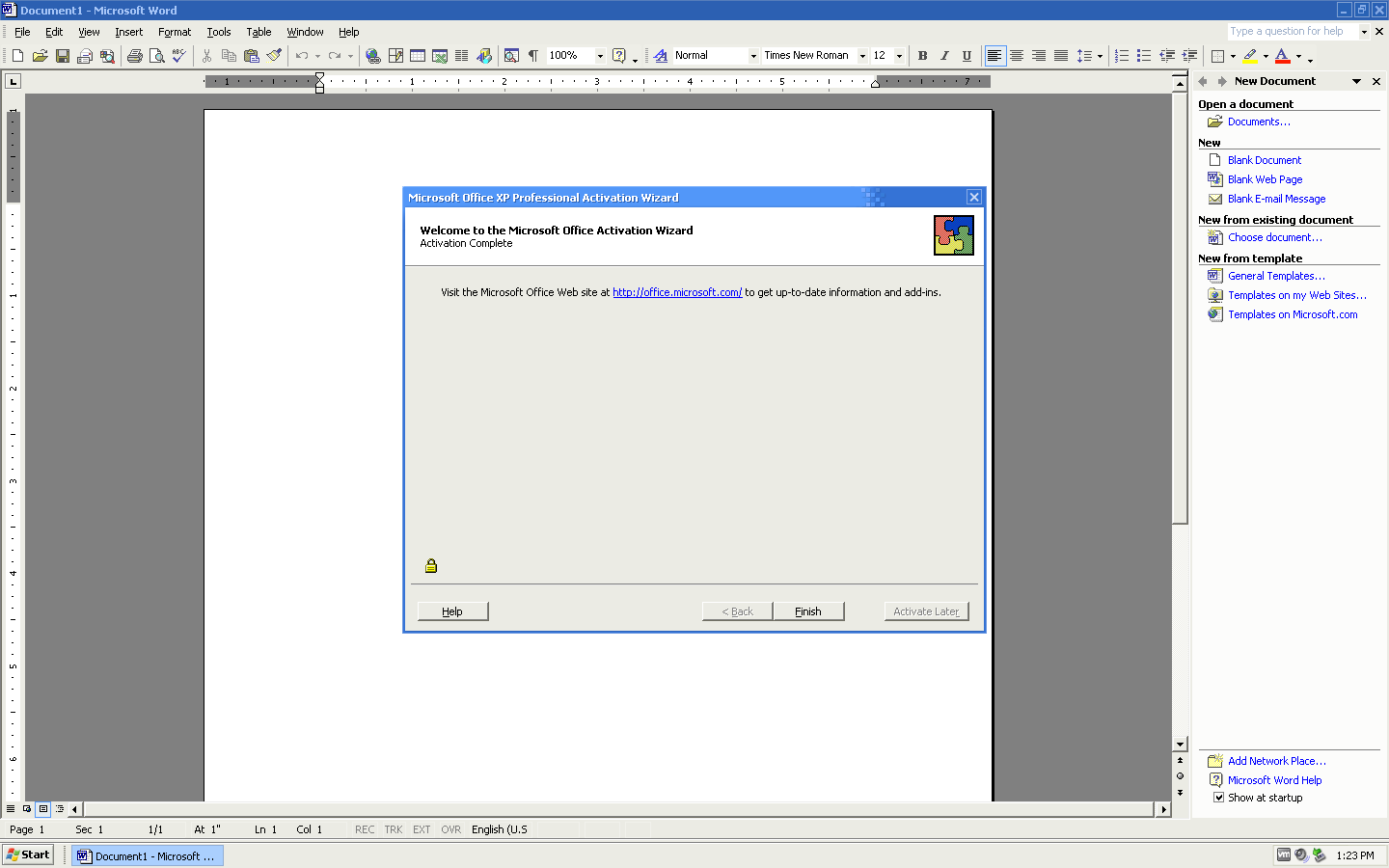Viewport: 1389px width, 868px height.
Task: Switch to Outline view in status bar area
Action: (x=60, y=809)
